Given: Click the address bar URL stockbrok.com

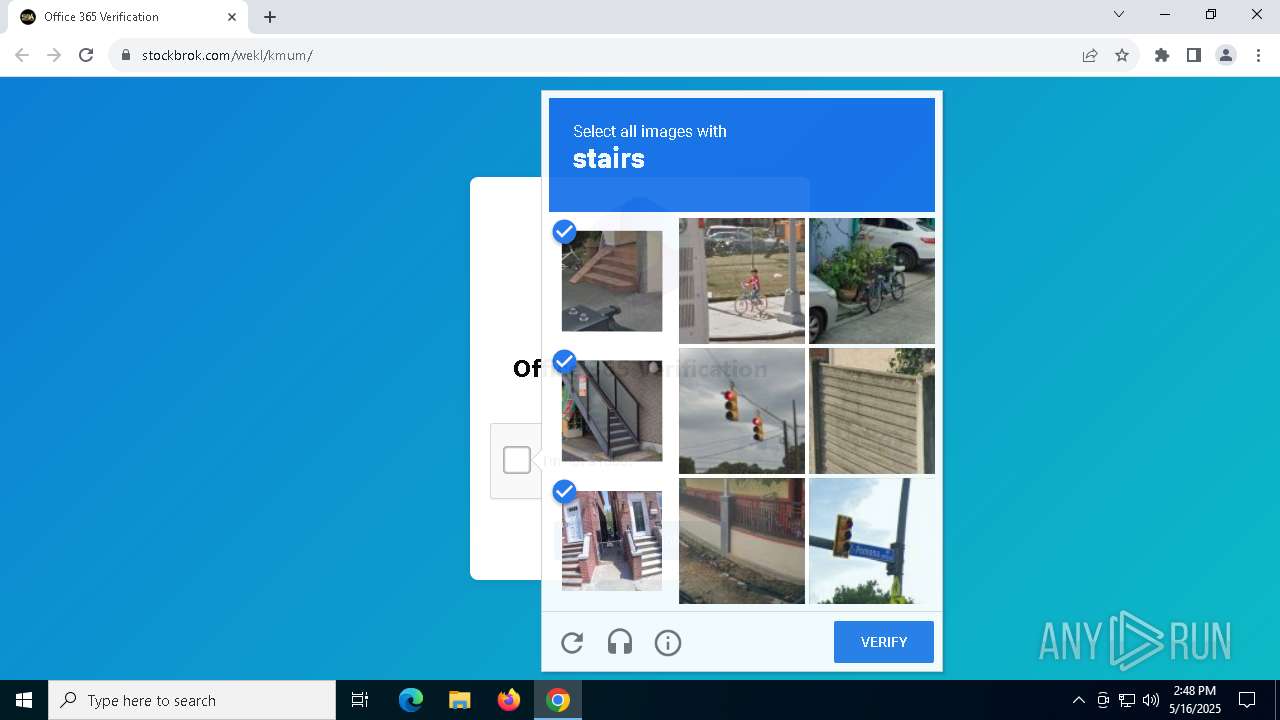Looking at the screenshot, I should click(227, 55).
